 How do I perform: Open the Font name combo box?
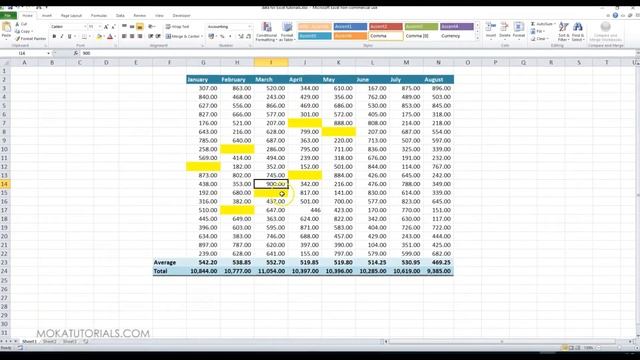[x=68, y=27]
